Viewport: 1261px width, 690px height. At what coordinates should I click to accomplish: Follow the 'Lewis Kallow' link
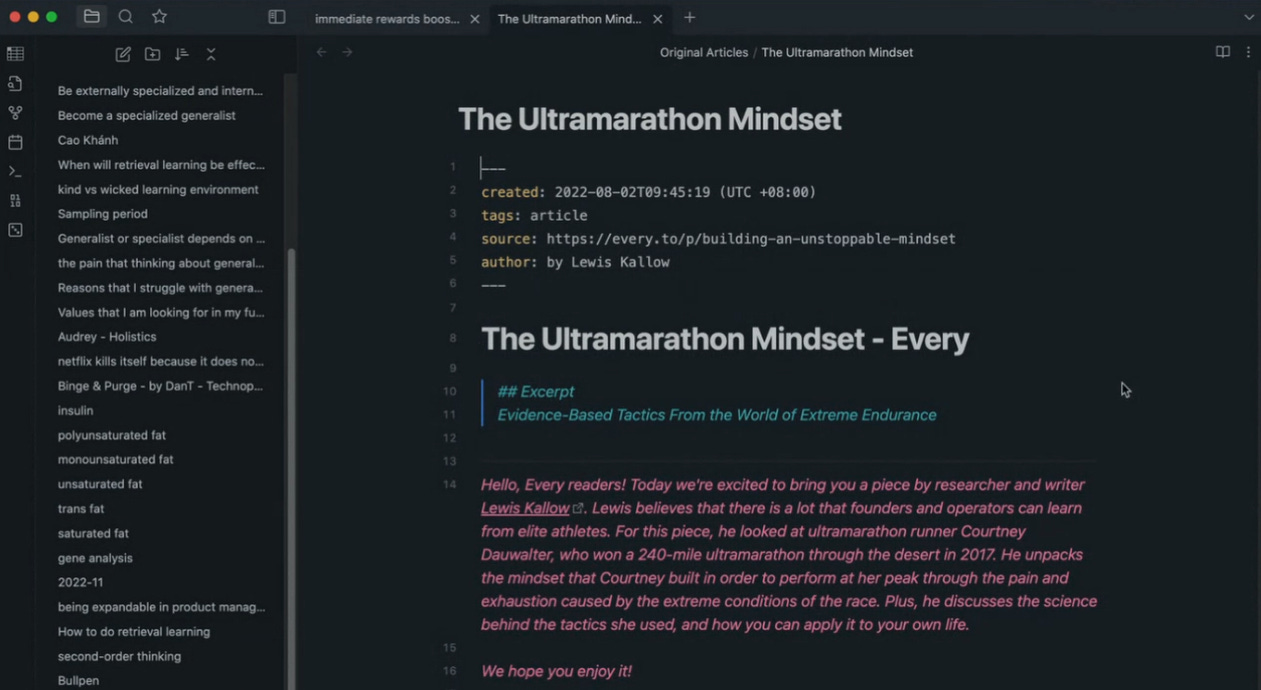[x=525, y=508]
